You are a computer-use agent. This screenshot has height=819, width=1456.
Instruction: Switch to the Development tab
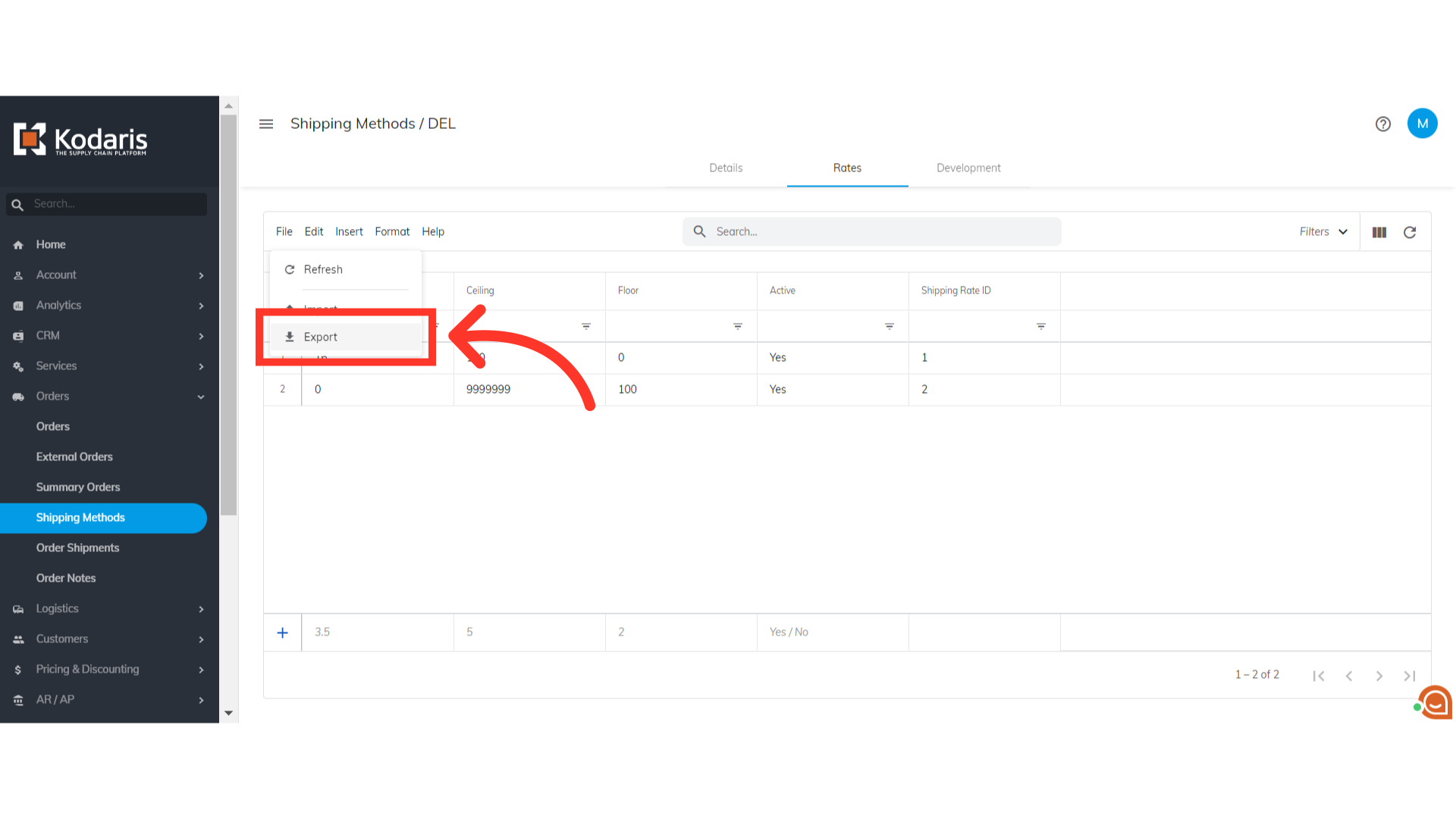pos(968,168)
